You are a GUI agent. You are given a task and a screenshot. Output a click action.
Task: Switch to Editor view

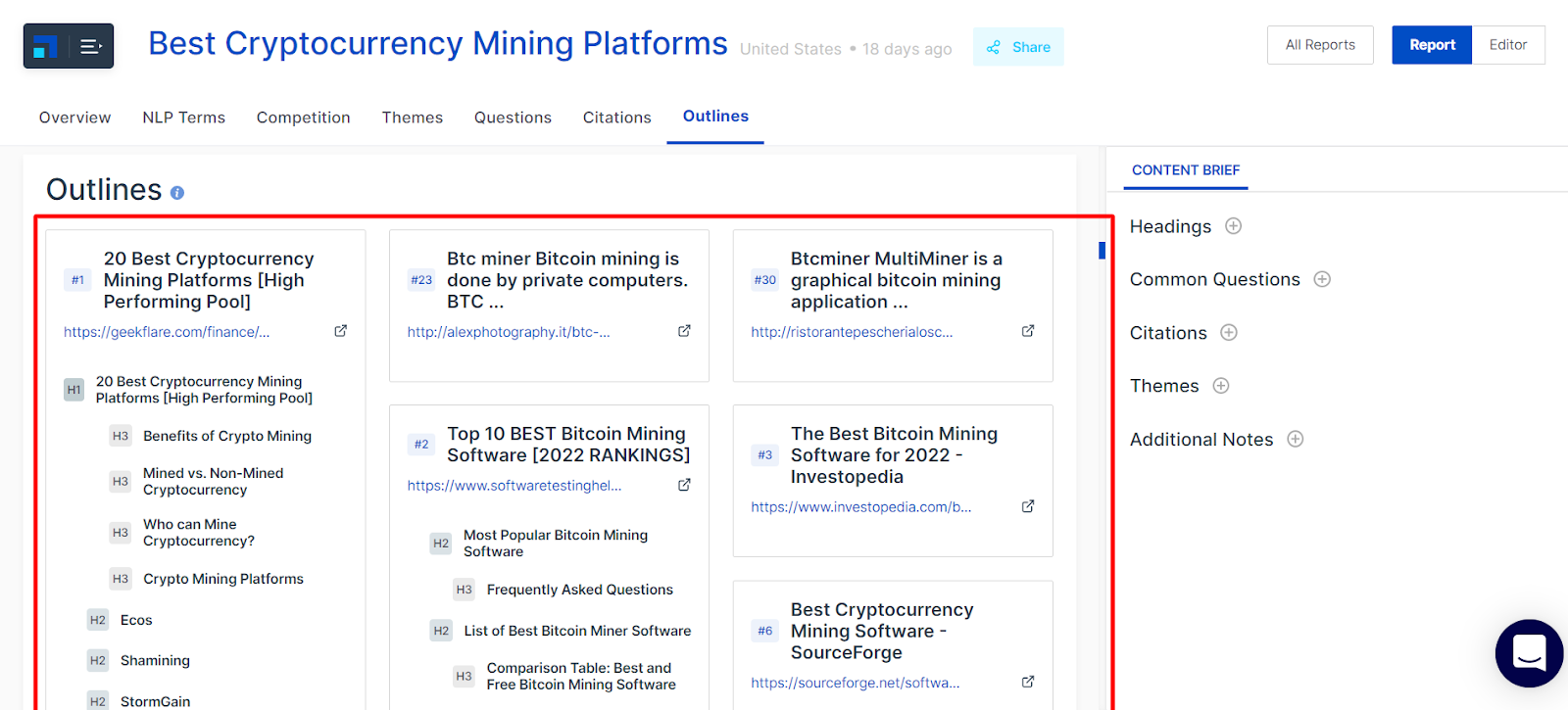(1508, 45)
